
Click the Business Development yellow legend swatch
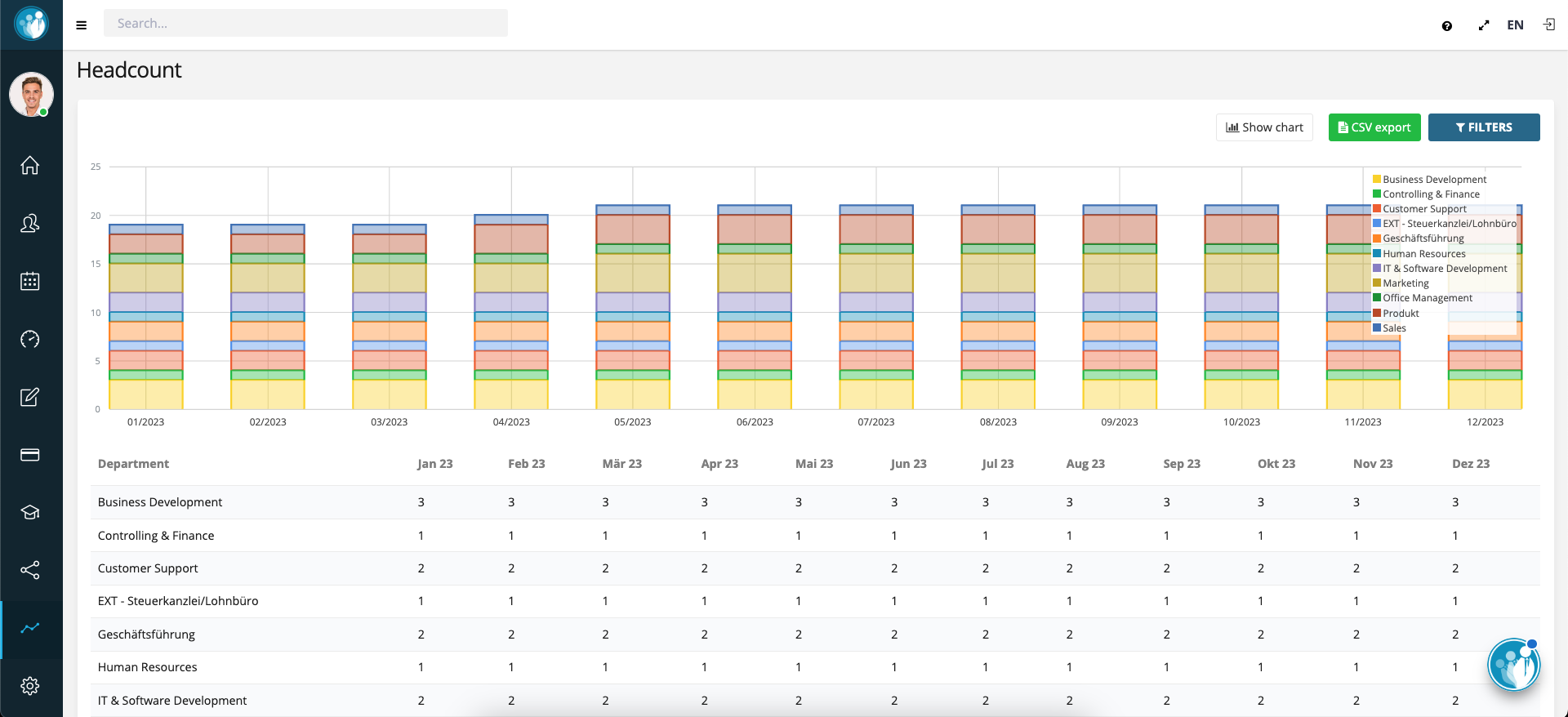tap(1377, 180)
